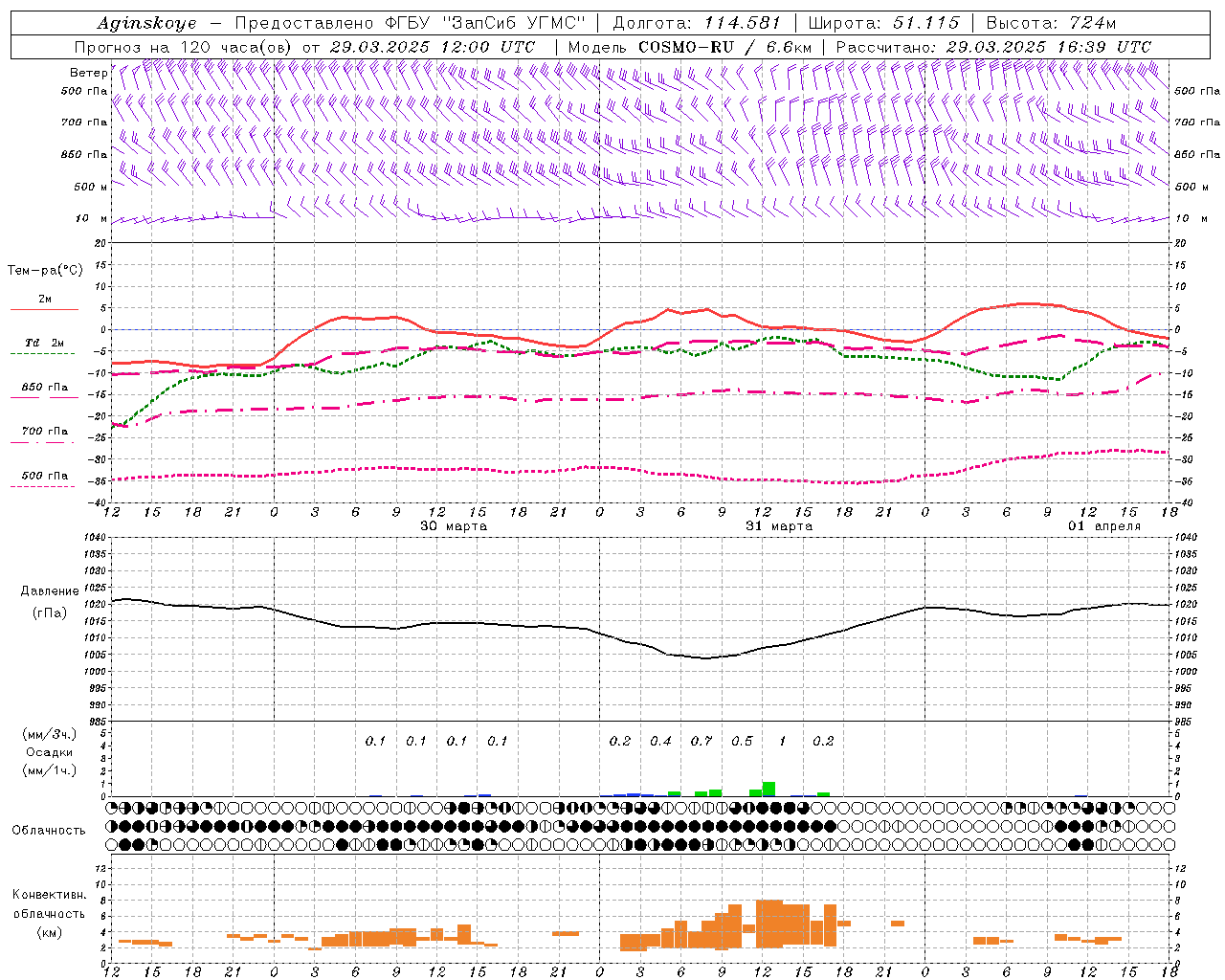Viewport: 1225px width, 980px height.
Task: Click the Модель COSMO-RU / 6.6км text
Action: [x=690, y=47]
